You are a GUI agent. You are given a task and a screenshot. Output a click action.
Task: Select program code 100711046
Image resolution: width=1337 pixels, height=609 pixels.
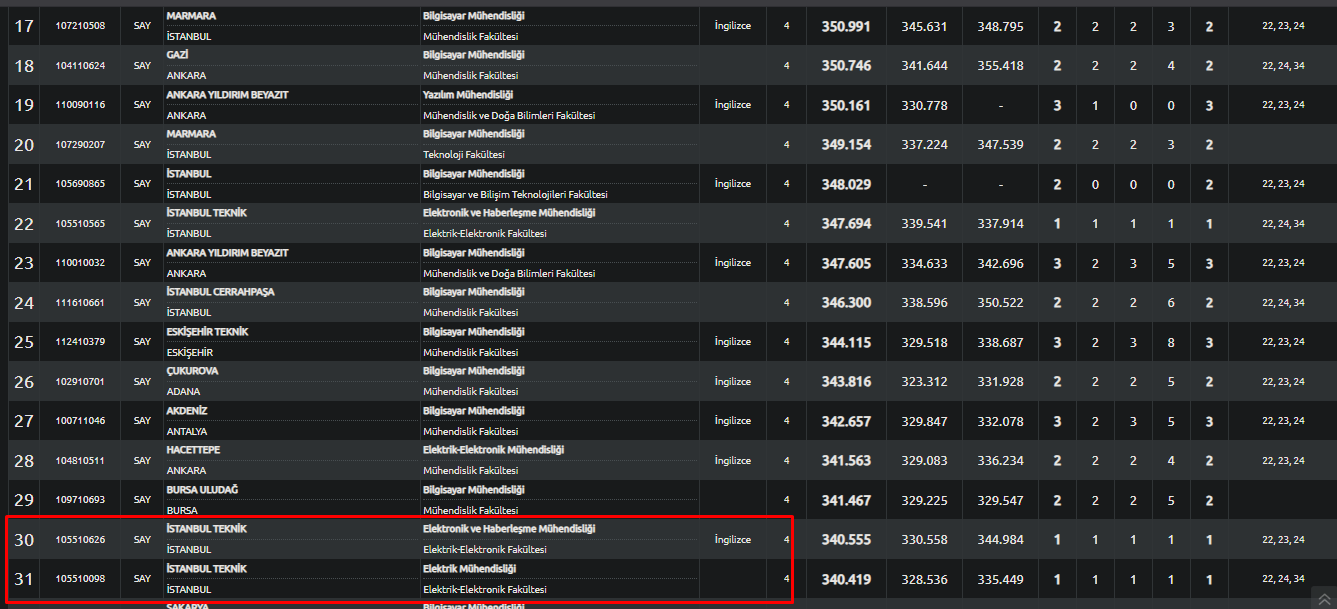pos(81,421)
